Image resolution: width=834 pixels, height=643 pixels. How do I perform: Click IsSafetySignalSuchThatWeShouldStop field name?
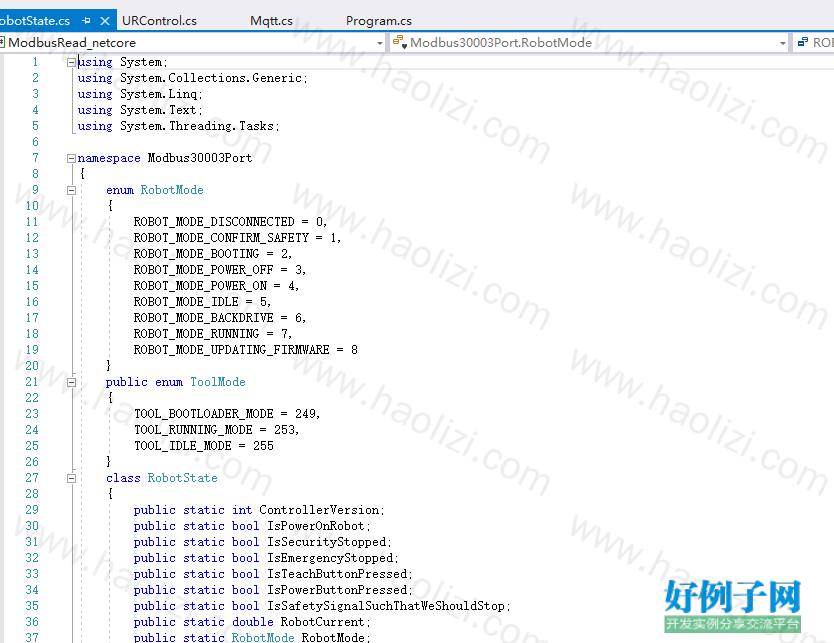pos(386,606)
